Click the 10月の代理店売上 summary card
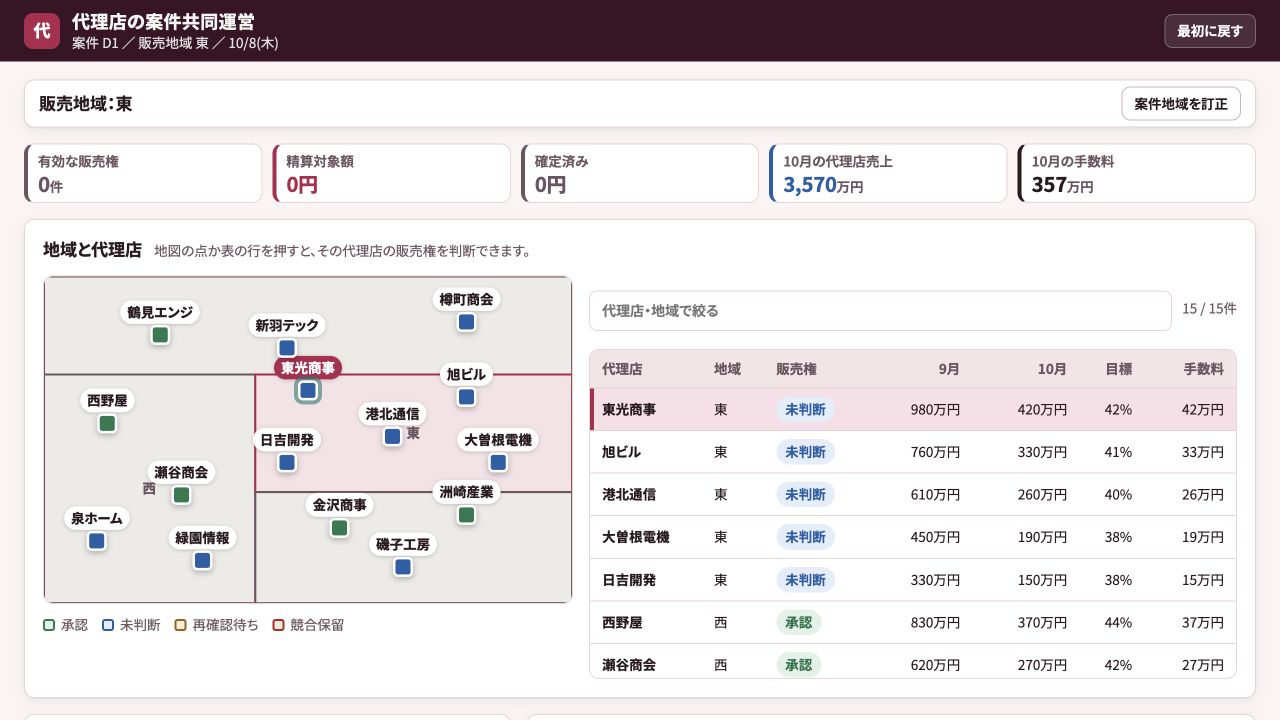The height and width of the screenshot is (720, 1280). [888, 173]
